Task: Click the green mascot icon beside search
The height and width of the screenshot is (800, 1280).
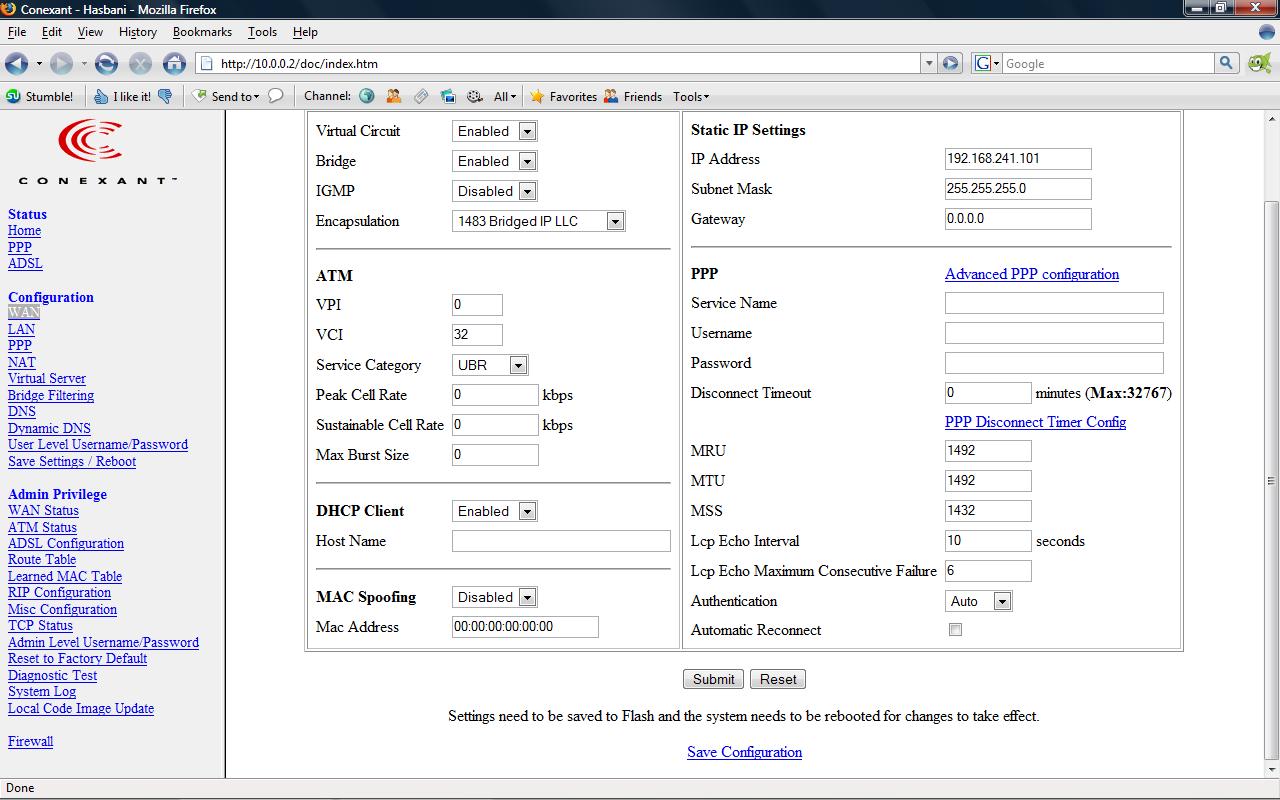Action: (x=1259, y=63)
